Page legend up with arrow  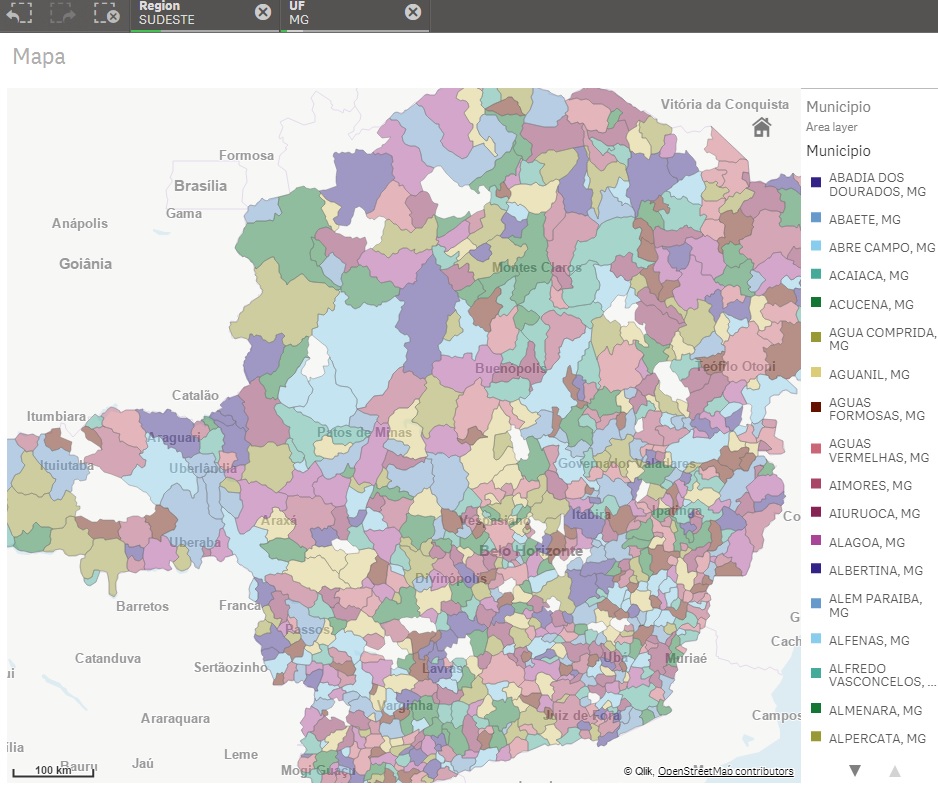[895, 770]
